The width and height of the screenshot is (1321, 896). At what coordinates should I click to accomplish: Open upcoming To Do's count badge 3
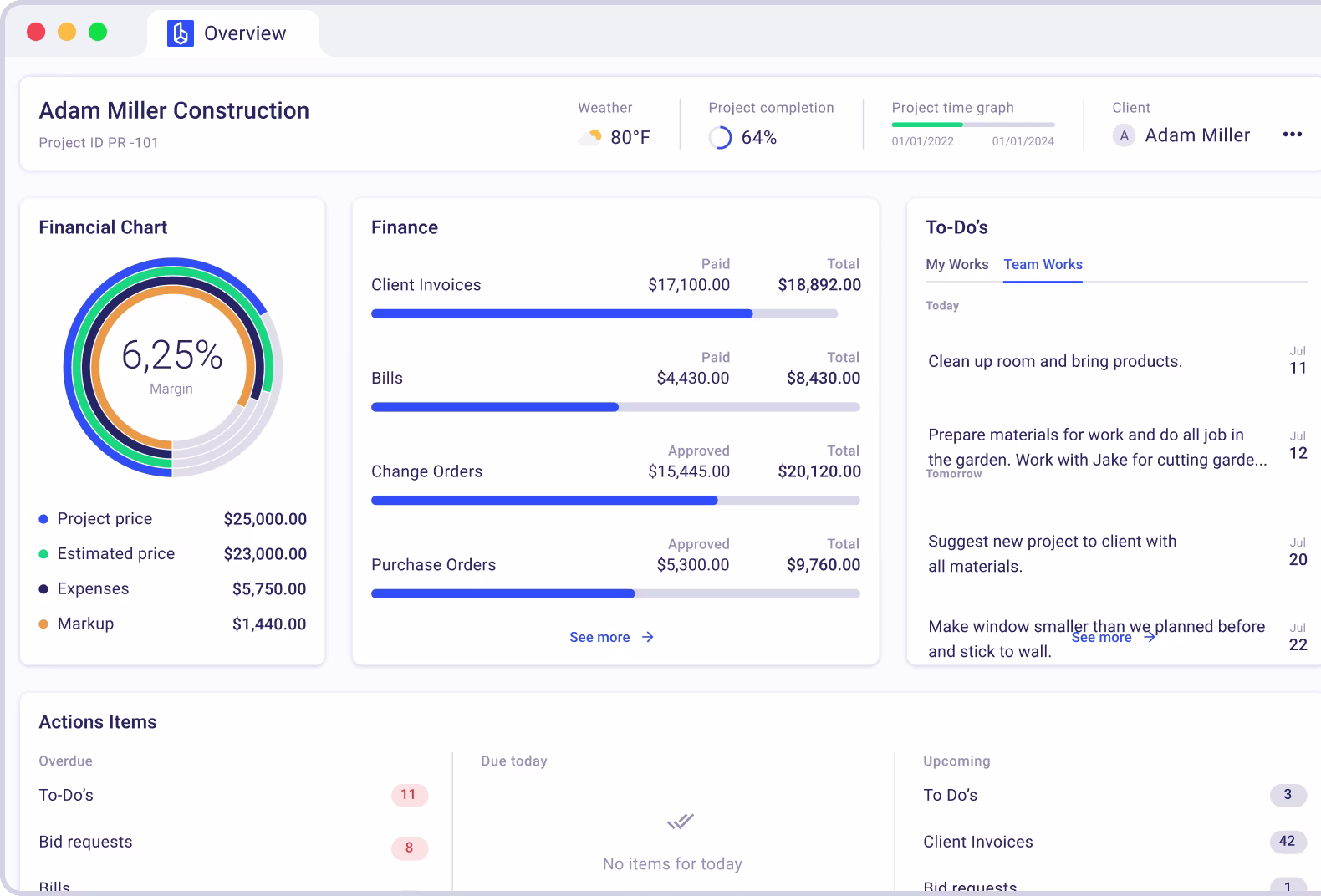1288,795
